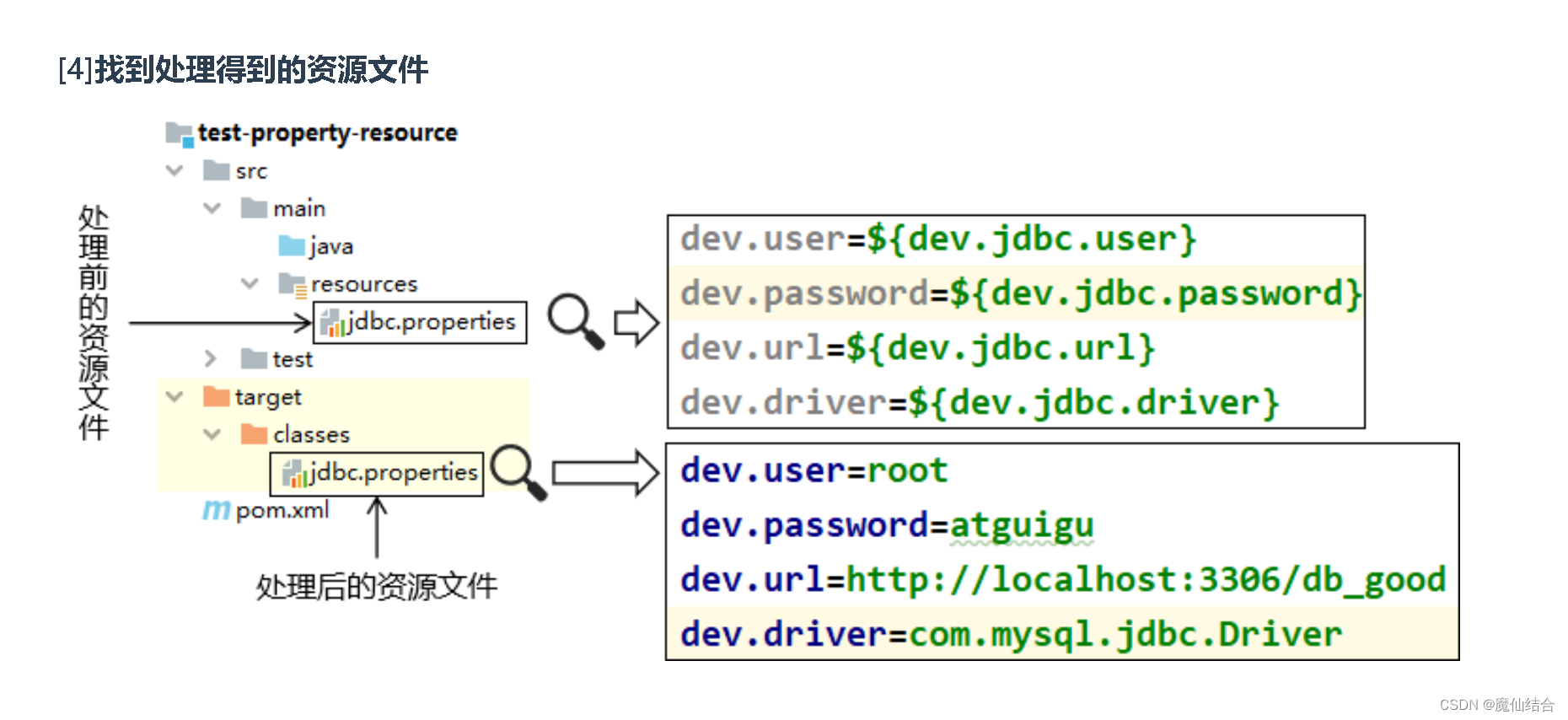The width and height of the screenshot is (1568, 720).
Task: Select the test-property-resource project root
Action: click(x=328, y=133)
